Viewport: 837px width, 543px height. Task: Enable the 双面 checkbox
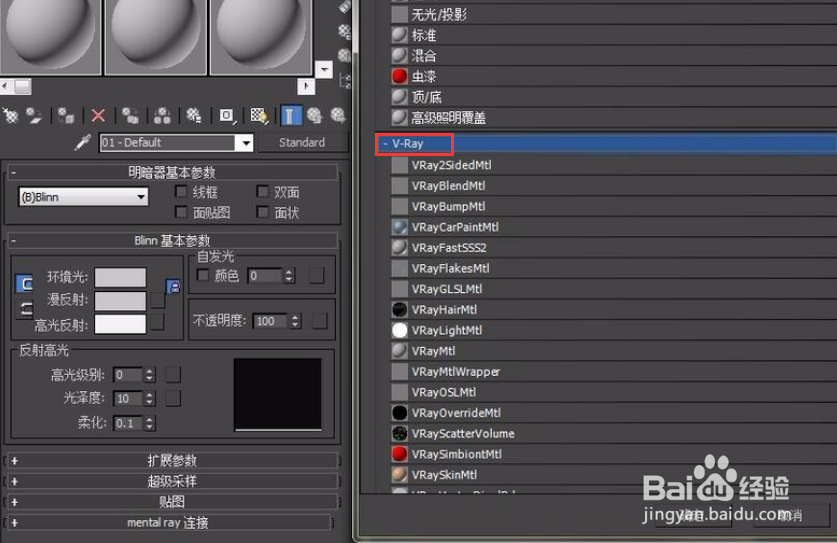pyautogui.click(x=262, y=191)
